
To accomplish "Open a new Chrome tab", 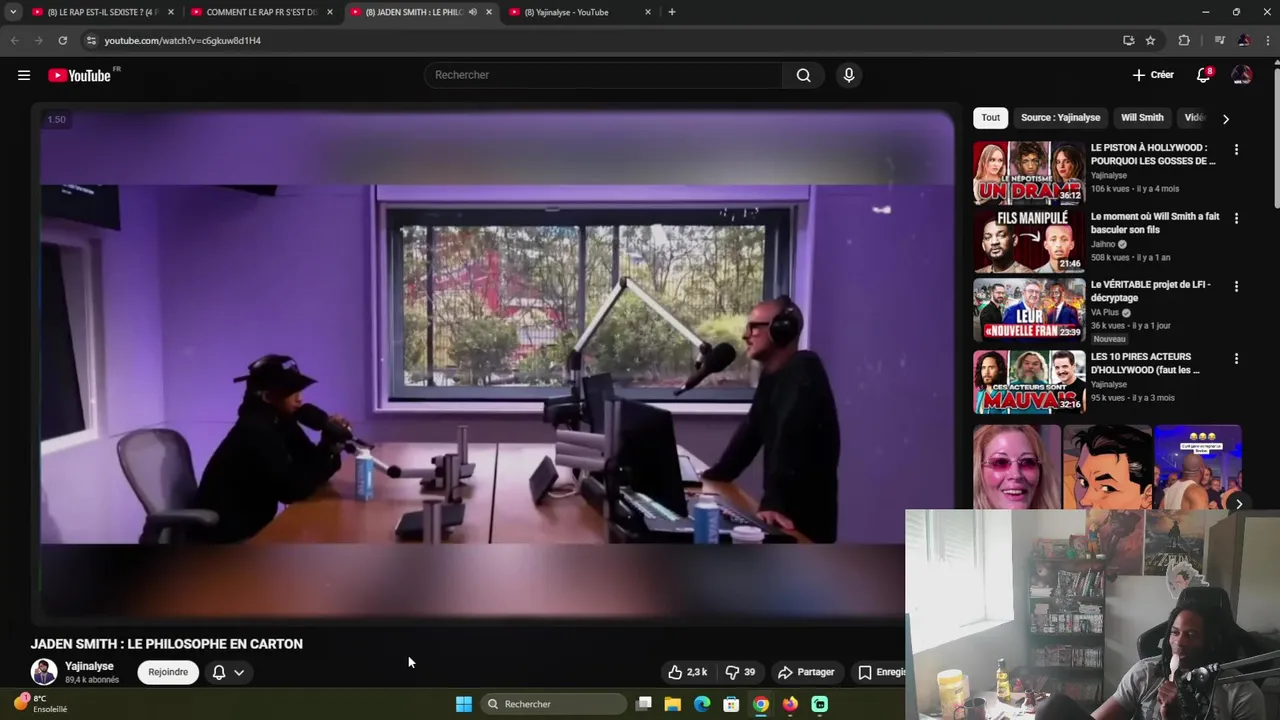I will coord(672,12).
